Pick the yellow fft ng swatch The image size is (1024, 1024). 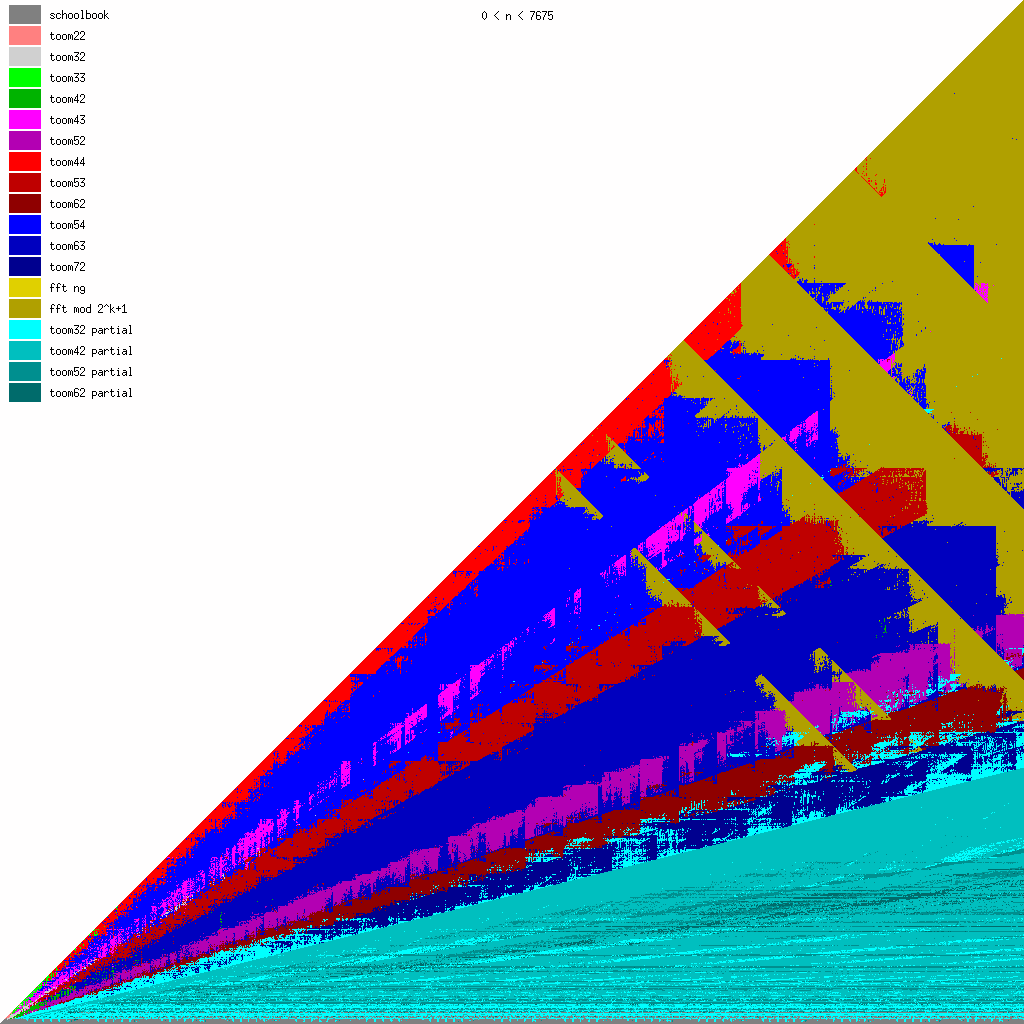point(25,287)
